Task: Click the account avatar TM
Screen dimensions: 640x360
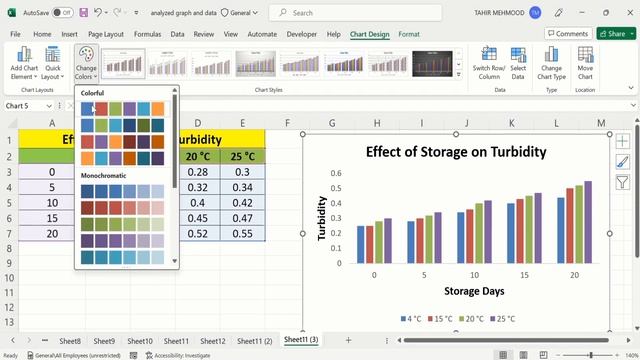Action: tap(535, 13)
